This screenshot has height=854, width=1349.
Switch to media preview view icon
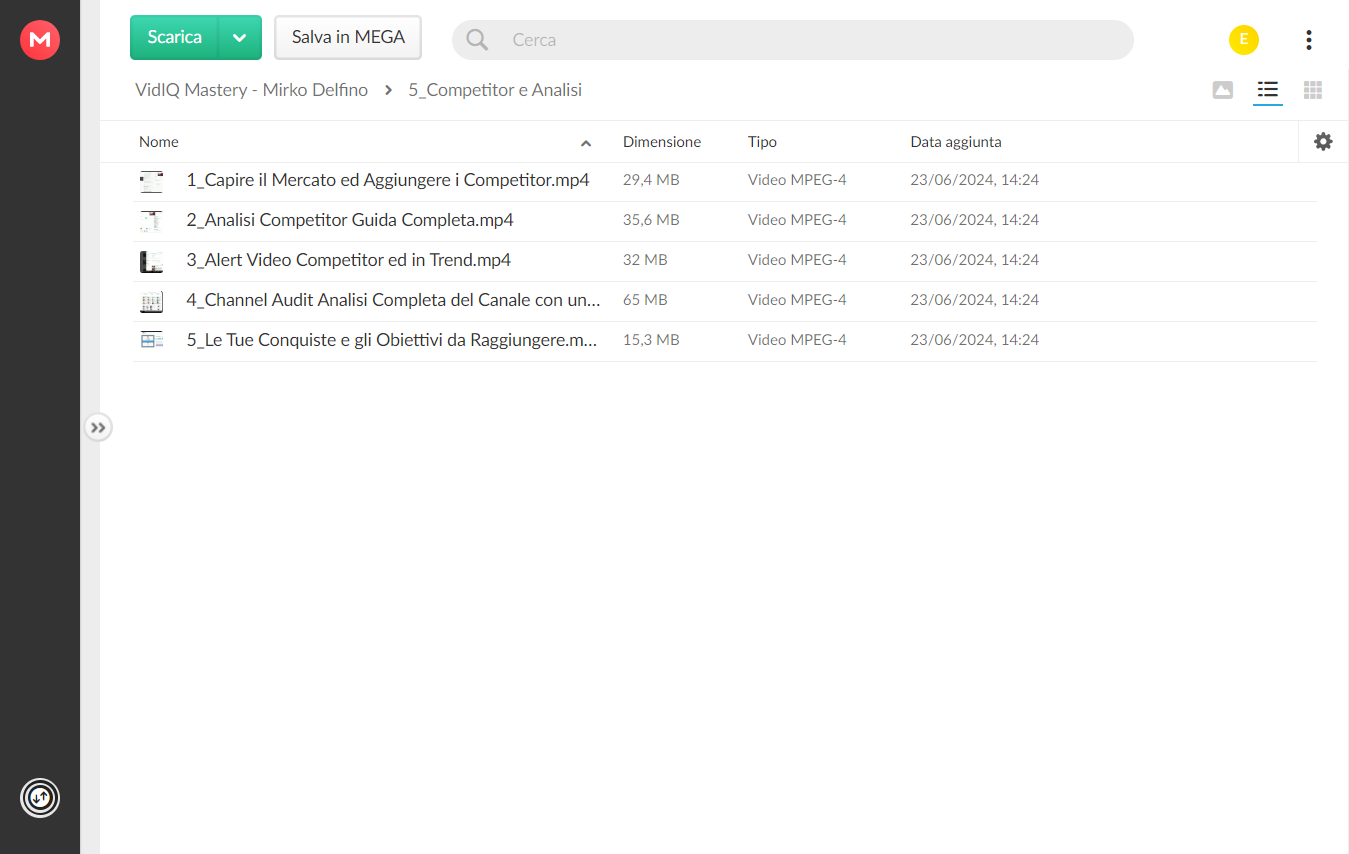pos(1222,90)
